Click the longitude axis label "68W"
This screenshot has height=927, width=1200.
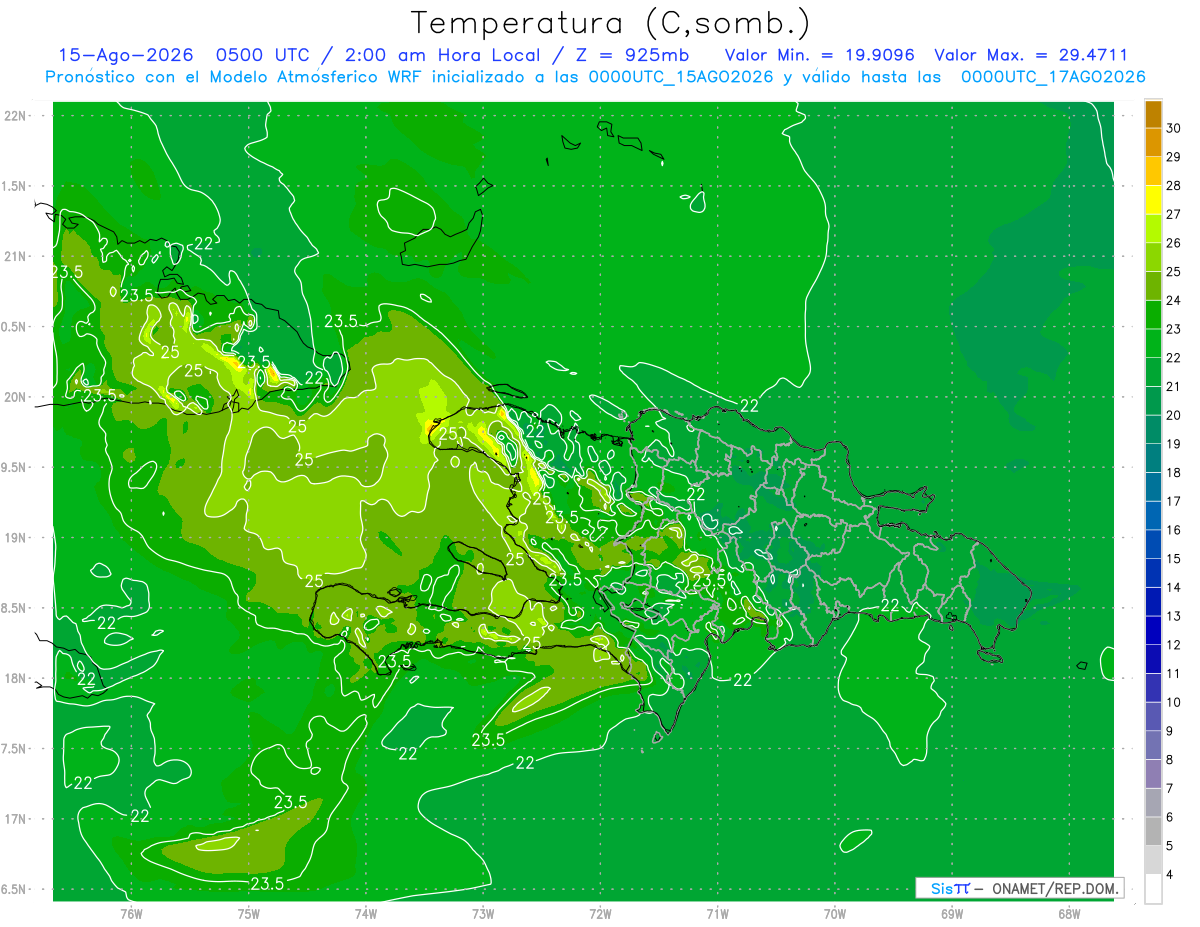(x=1069, y=914)
